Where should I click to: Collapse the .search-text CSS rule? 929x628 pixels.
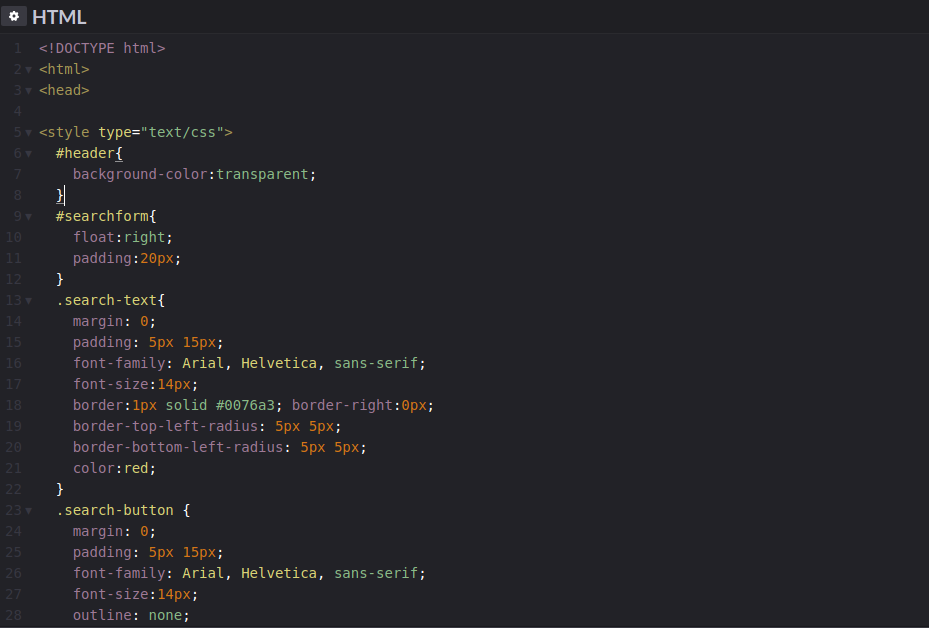(27, 299)
